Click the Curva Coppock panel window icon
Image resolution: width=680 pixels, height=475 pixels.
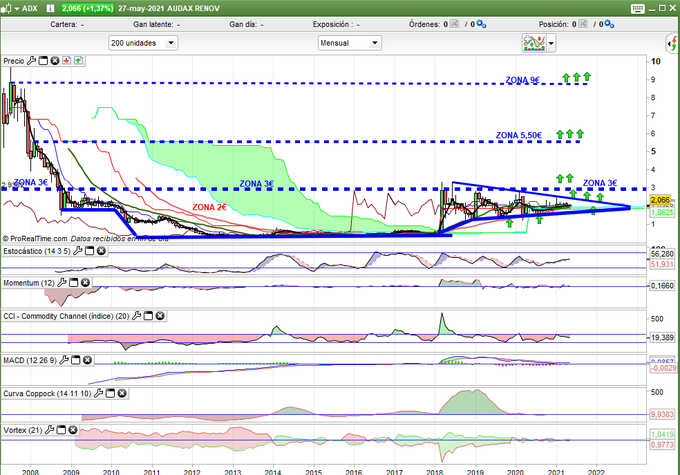[110, 393]
